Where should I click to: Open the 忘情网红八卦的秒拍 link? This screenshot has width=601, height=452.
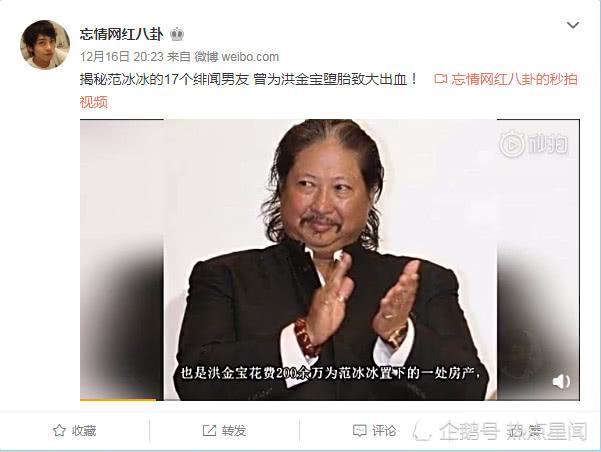(x=514, y=79)
